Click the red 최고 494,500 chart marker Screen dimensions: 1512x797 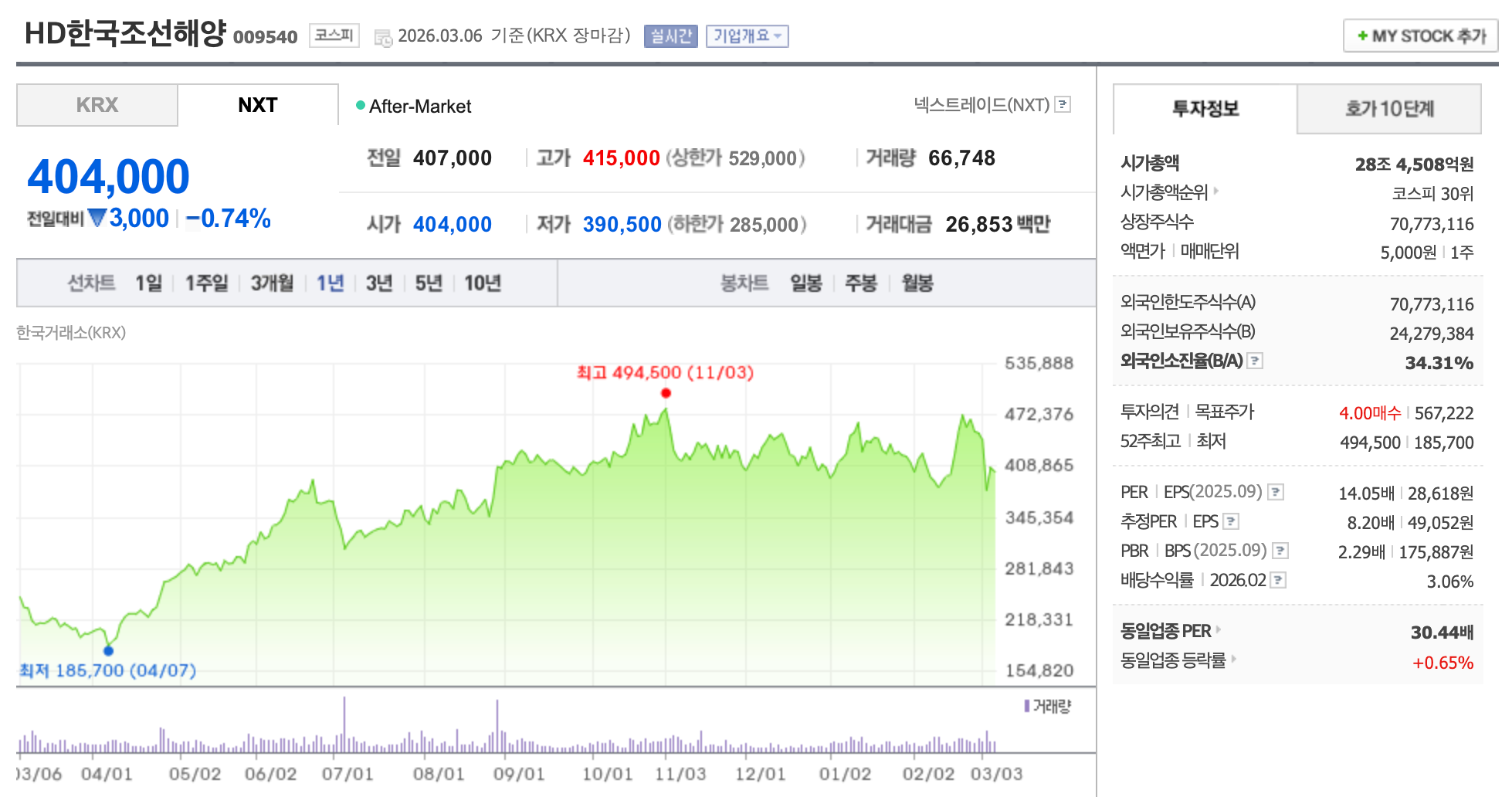coord(666,393)
